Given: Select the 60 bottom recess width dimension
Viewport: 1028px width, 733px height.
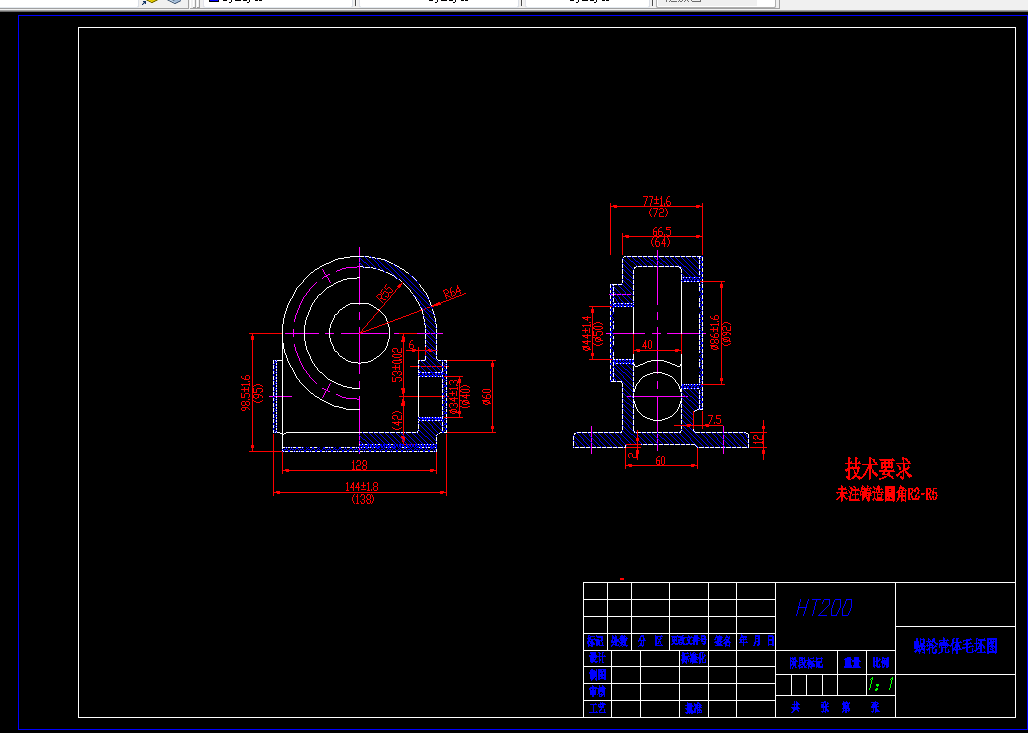Looking at the screenshot, I should pos(660,461).
